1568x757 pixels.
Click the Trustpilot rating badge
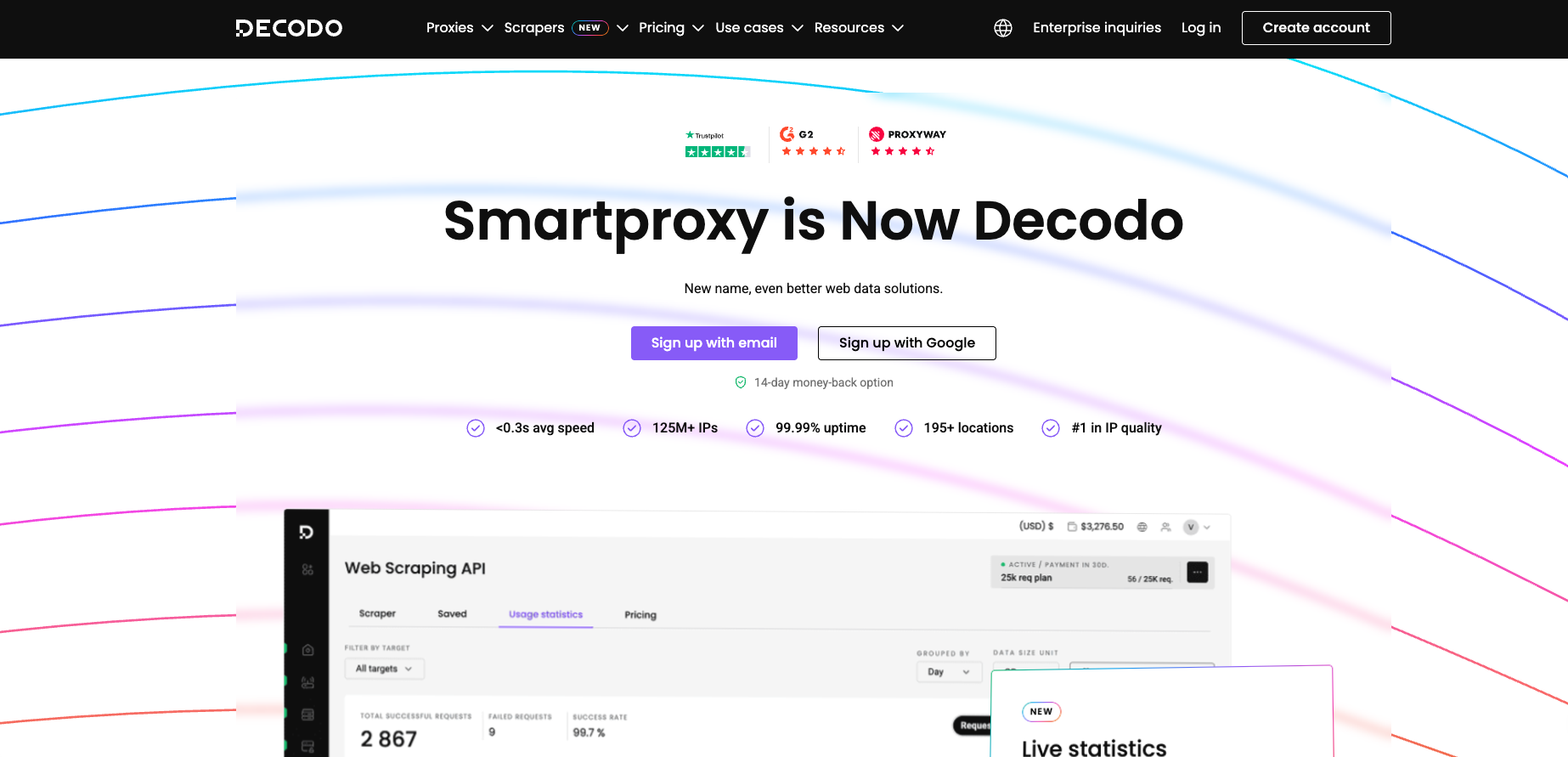click(x=718, y=144)
